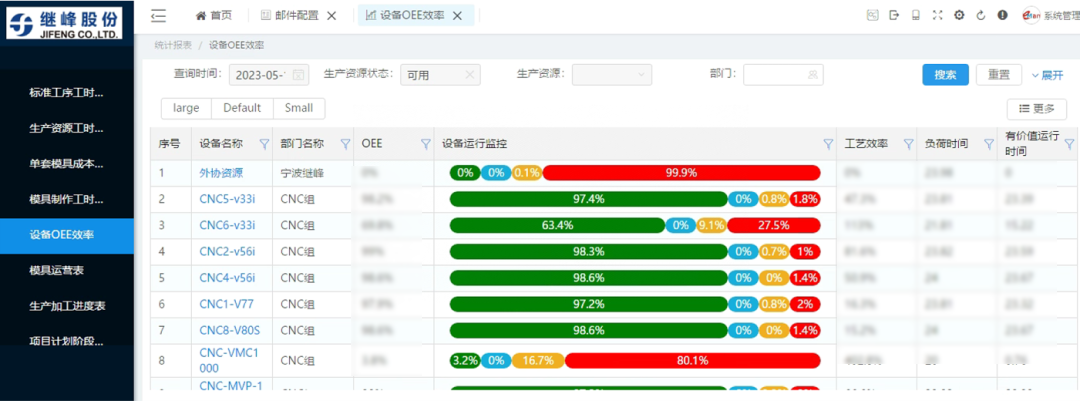The width and height of the screenshot is (1080, 401).
Task: Open settings via the gear icon
Action: tap(959, 15)
